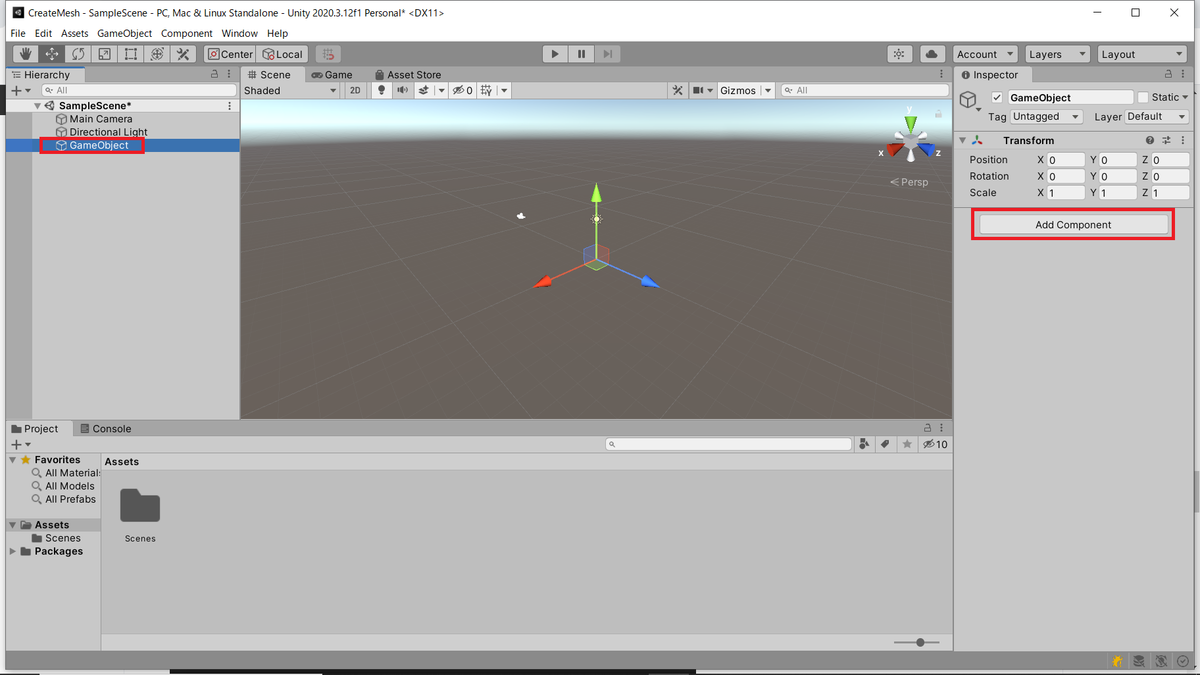Search by type icon in Project panel

(x=864, y=444)
